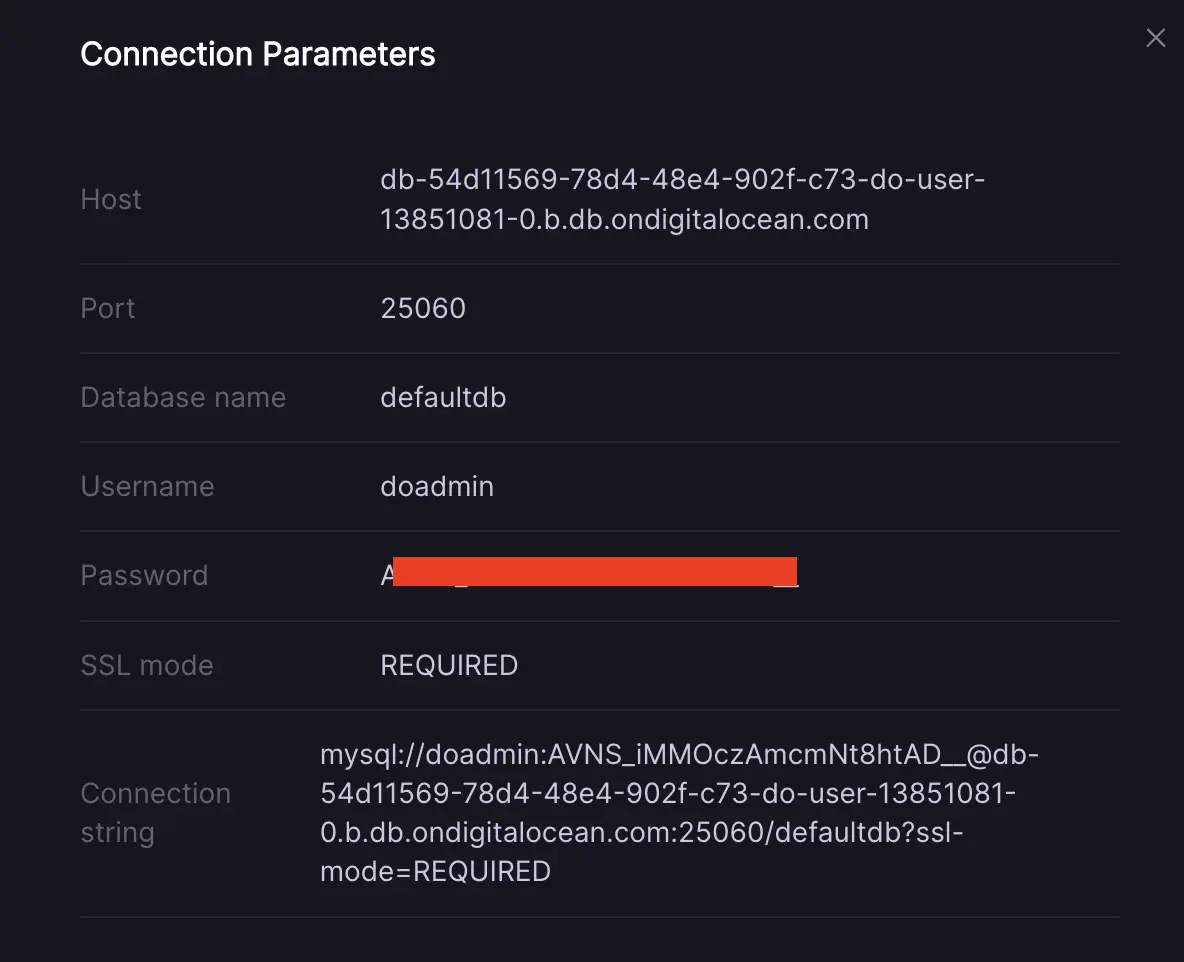Select the doadmin username value
The image size is (1184, 962).
pyautogui.click(x=437, y=486)
